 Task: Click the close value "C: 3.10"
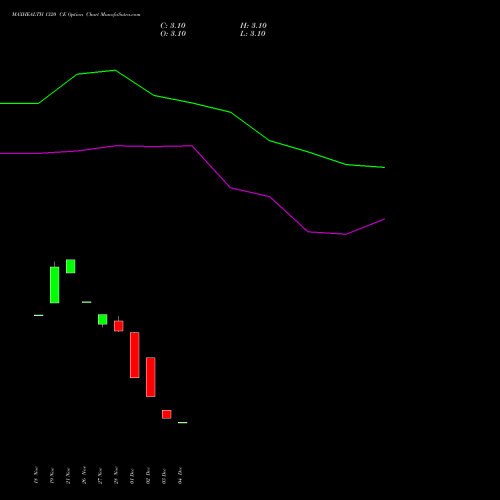(x=173, y=26)
